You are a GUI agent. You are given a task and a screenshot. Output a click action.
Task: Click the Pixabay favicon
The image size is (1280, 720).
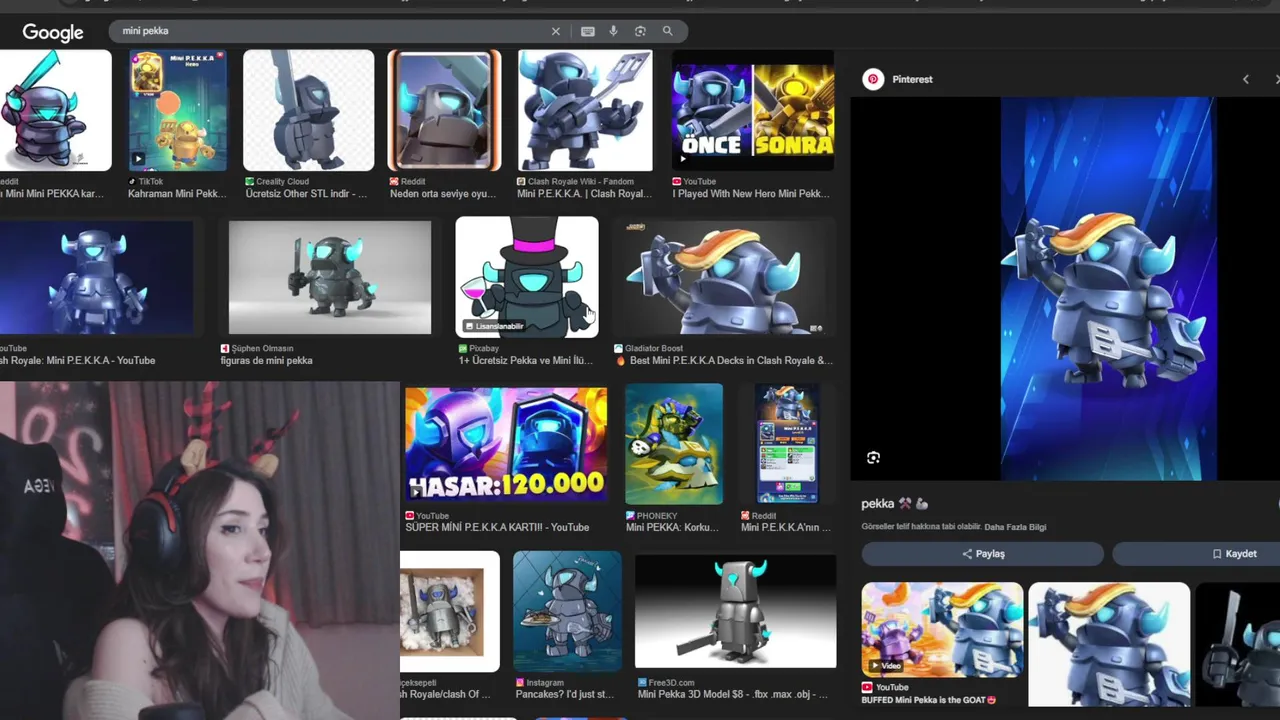point(463,349)
